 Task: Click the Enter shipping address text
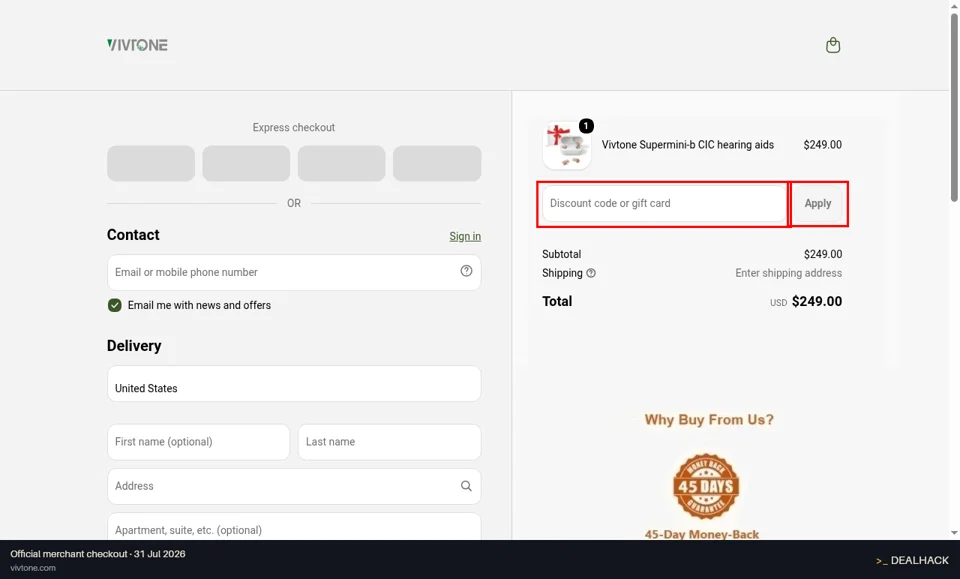point(789,273)
